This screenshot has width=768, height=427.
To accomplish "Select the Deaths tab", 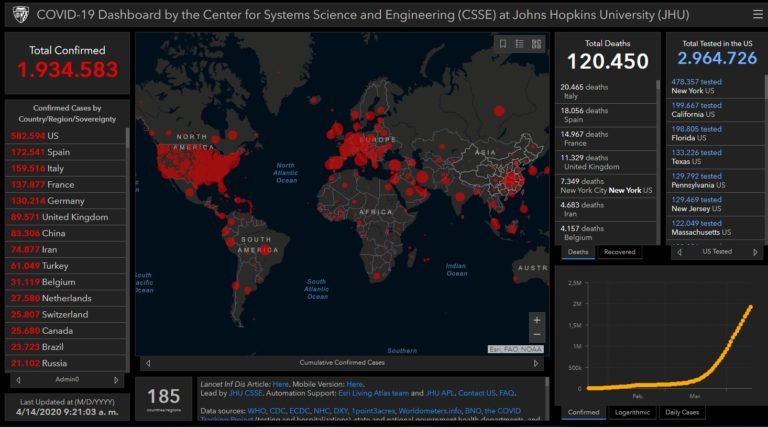I will (578, 252).
